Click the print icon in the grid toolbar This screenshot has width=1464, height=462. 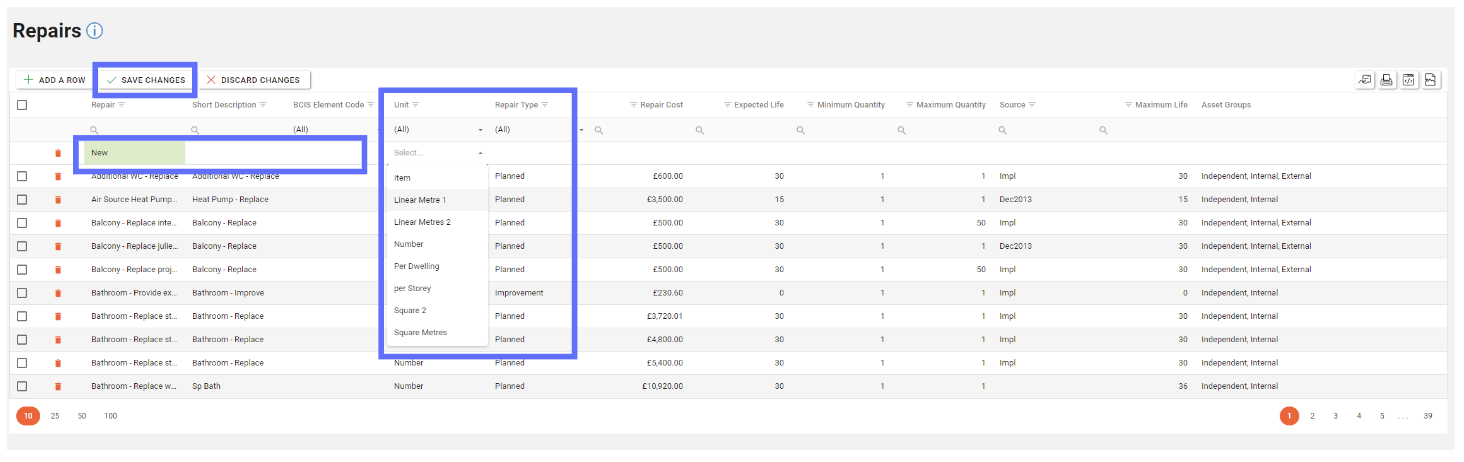pos(1387,80)
